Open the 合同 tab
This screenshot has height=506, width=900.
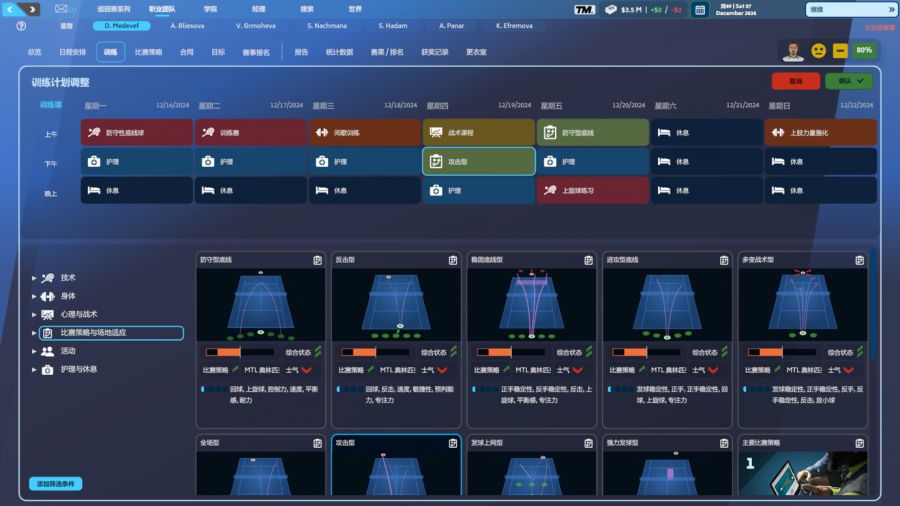coord(187,51)
